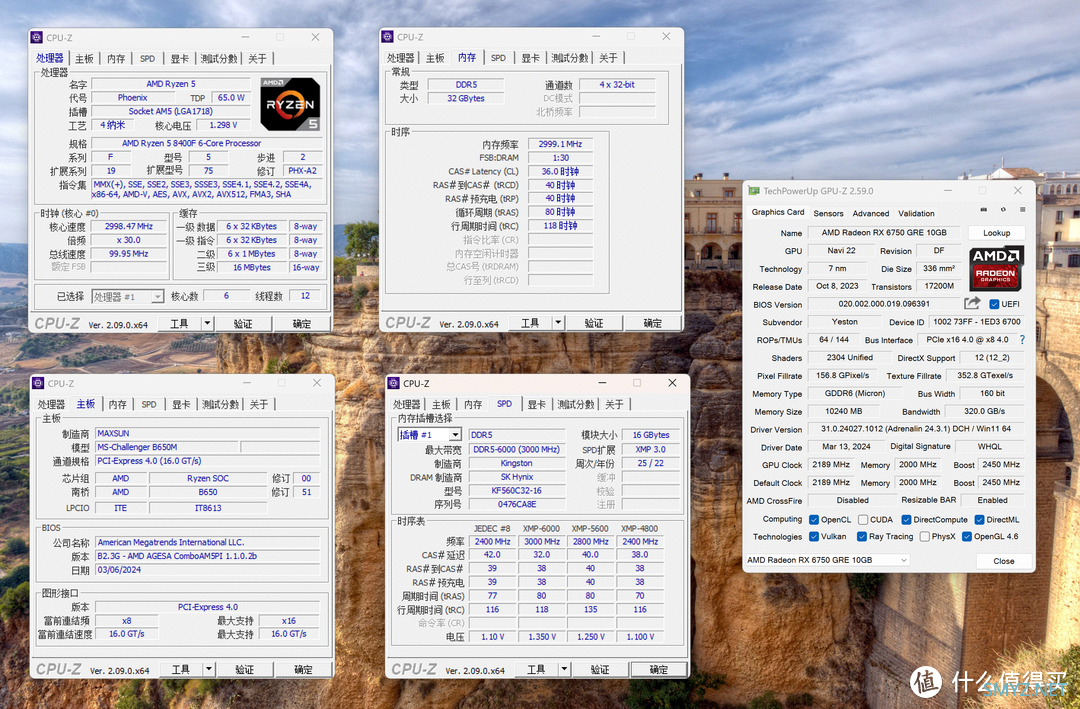
Task: Click 确定 in the CPU-Z memory window
Action: pos(652,322)
